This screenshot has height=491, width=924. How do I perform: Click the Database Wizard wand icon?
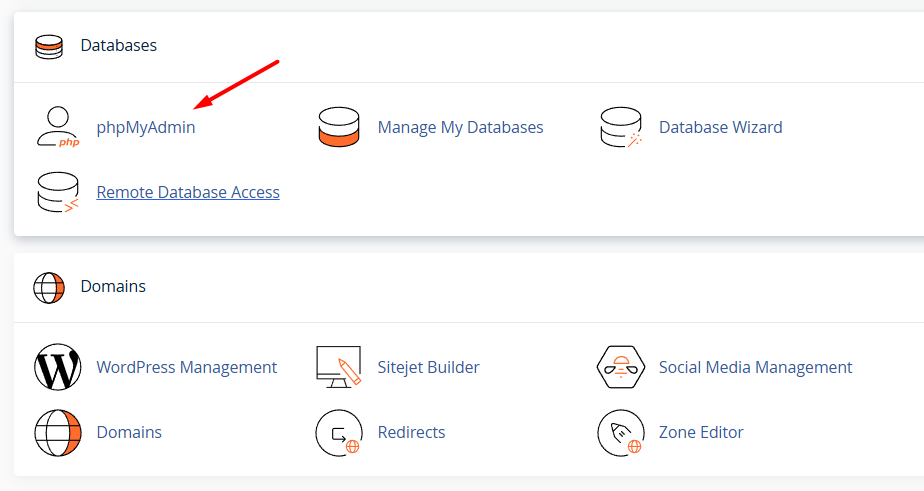pos(620,128)
